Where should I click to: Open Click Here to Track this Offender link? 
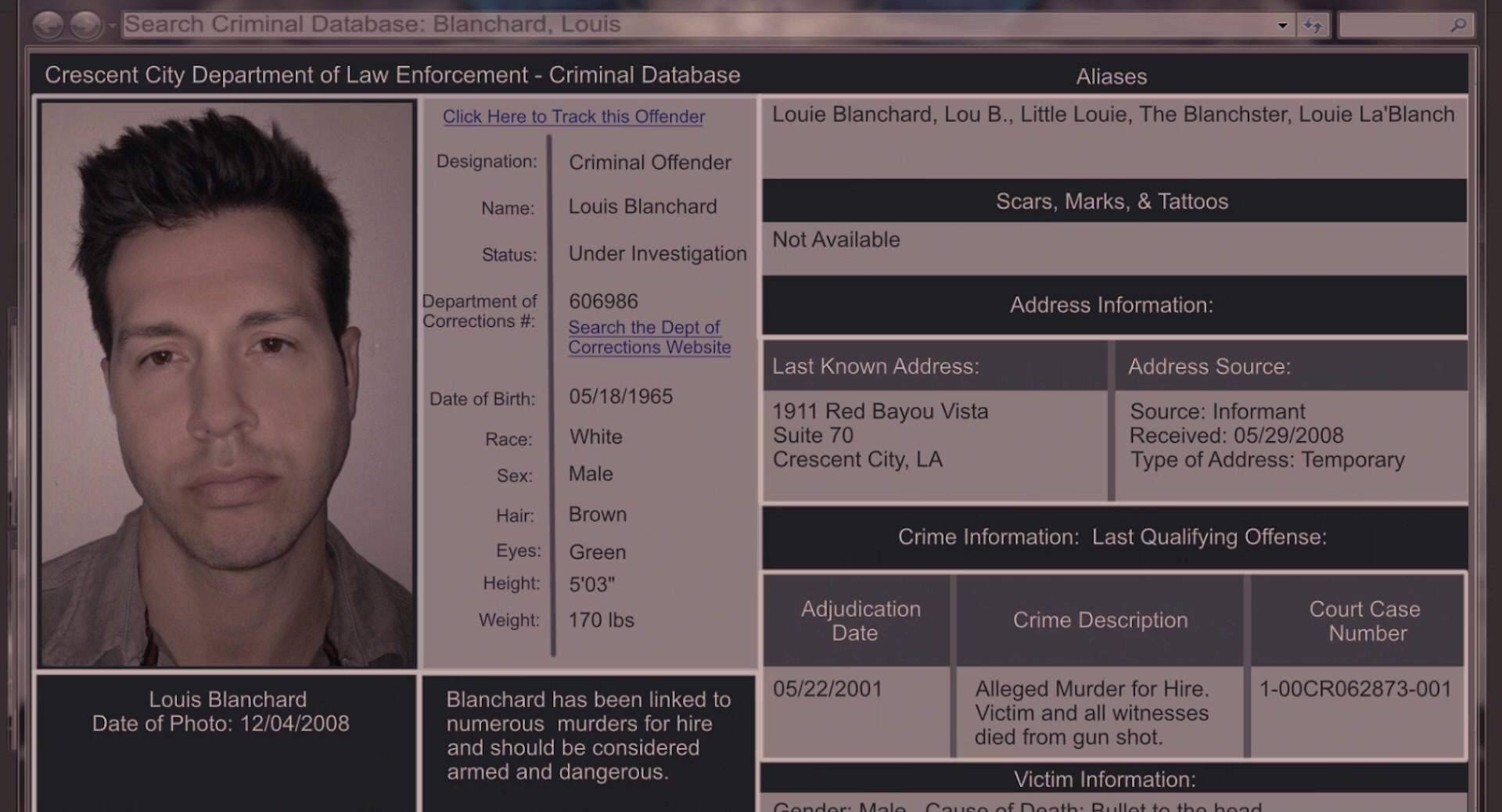coord(573,117)
